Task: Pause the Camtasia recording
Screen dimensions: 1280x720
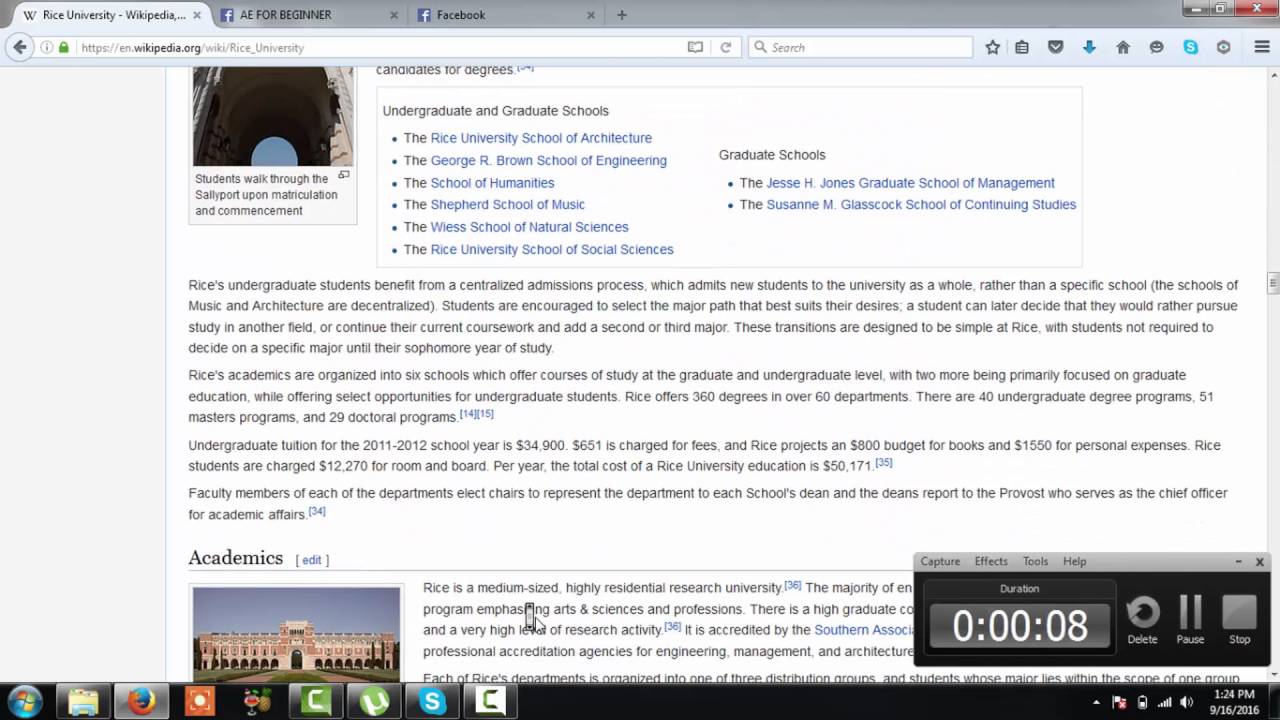Action: [x=1190, y=620]
